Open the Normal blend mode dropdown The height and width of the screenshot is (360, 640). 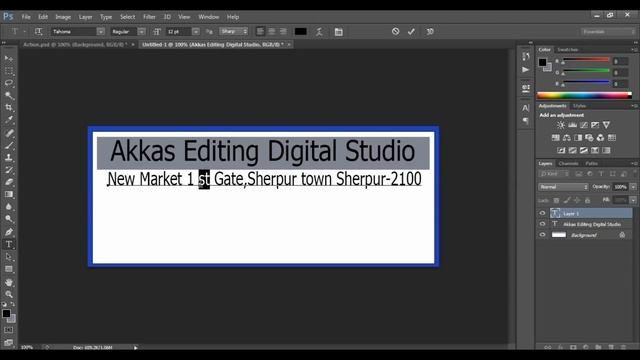(x=563, y=187)
